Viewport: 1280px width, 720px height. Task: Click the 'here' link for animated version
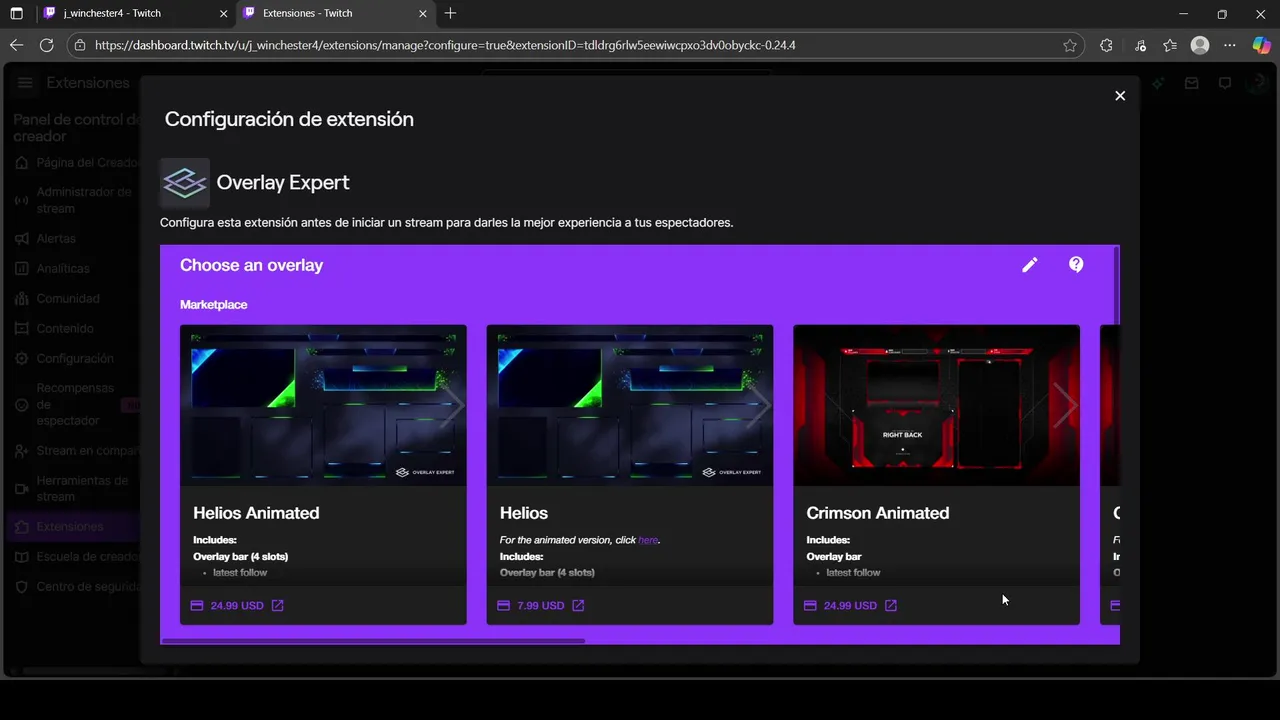coord(648,540)
